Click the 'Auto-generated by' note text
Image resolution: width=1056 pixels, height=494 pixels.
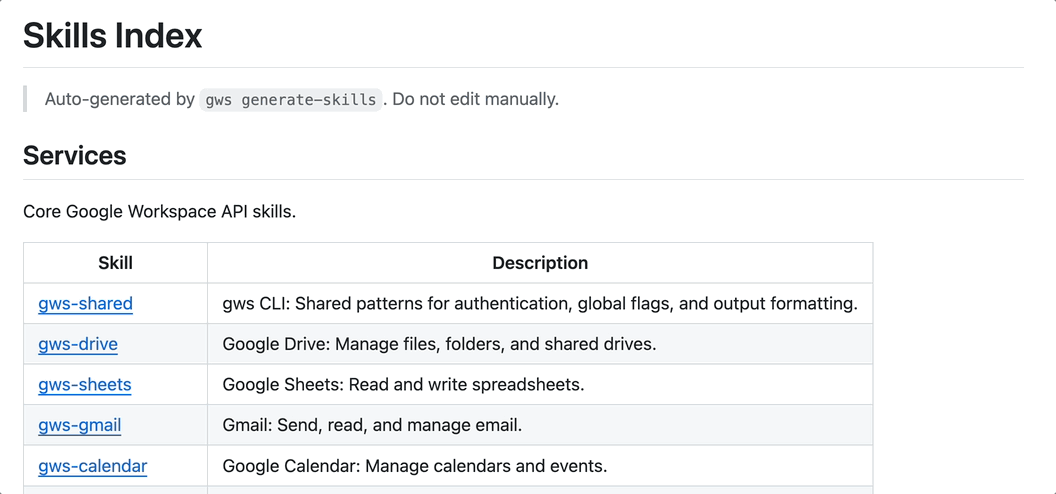[x=120, y=99]
